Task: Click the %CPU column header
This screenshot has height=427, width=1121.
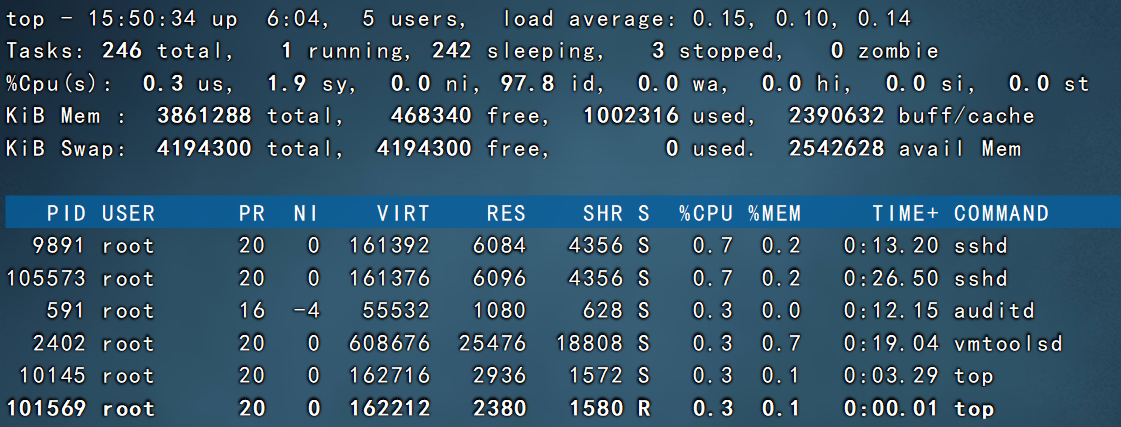Action: [706, 212]
